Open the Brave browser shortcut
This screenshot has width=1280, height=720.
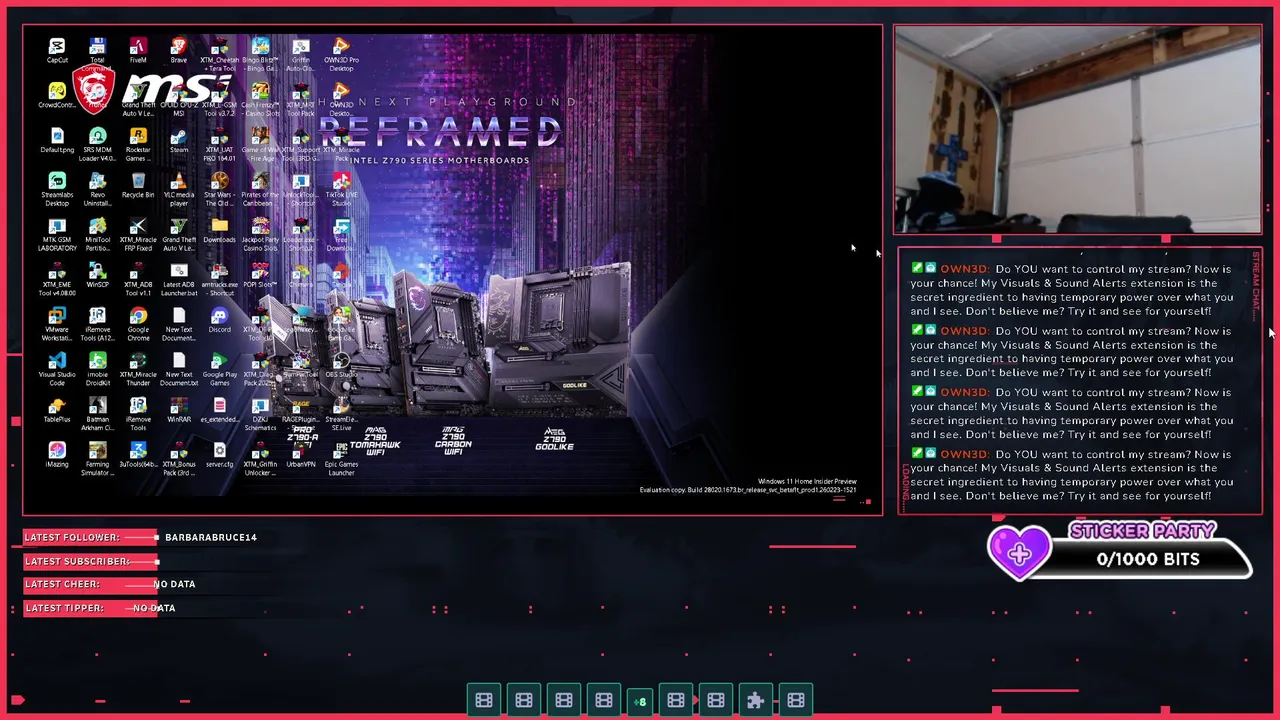pos(178,51)
